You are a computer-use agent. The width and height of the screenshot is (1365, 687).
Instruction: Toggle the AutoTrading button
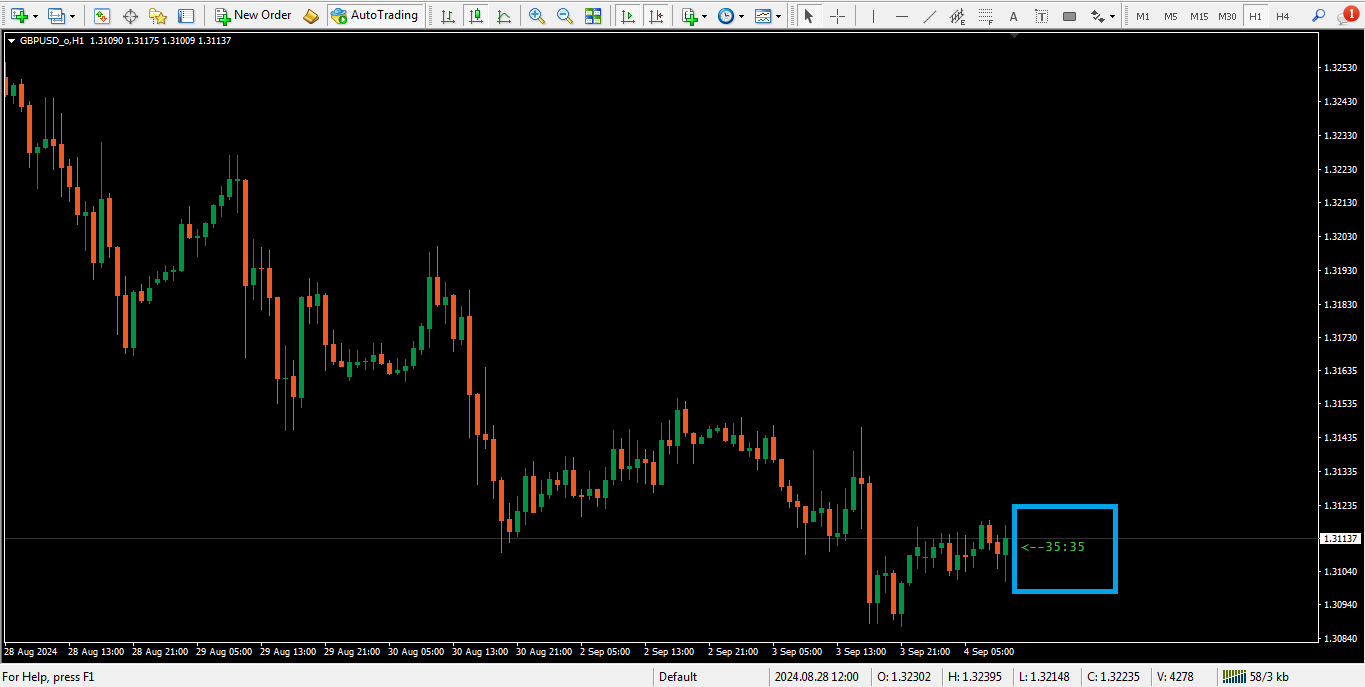[374, 16]
